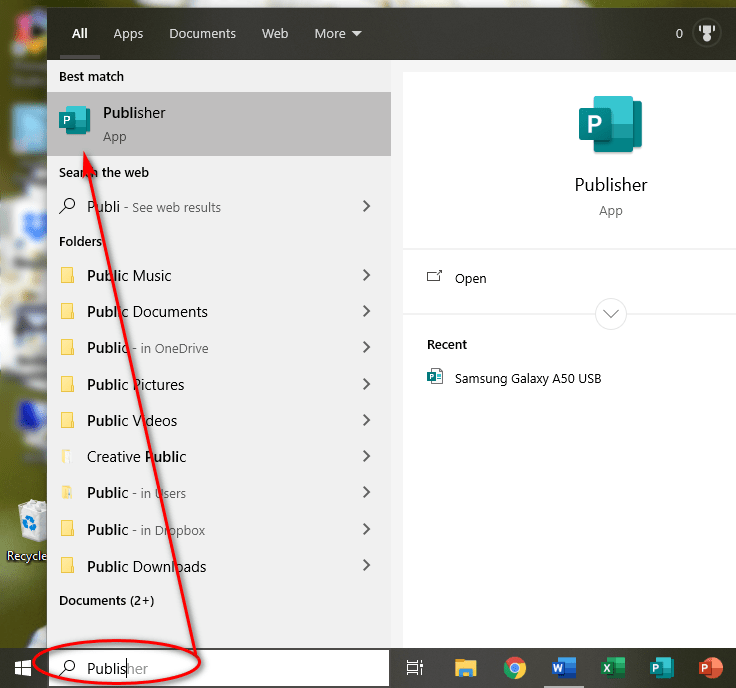Switch to the Documents tab
Image resolution: width=736 pixels, height=688 pixels.
coord(202,33)
